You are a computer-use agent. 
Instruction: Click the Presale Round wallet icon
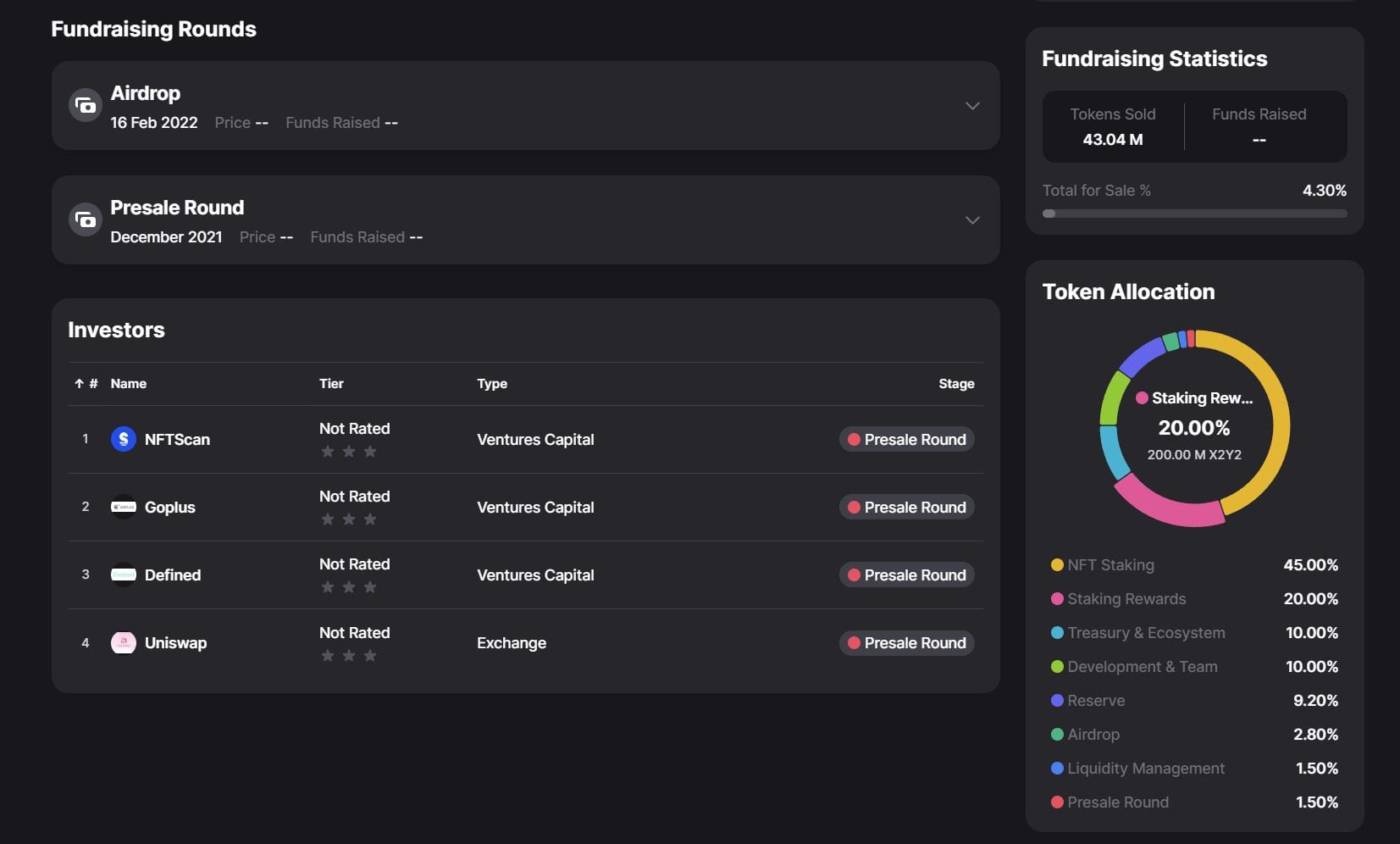click(x=86, y=220)
